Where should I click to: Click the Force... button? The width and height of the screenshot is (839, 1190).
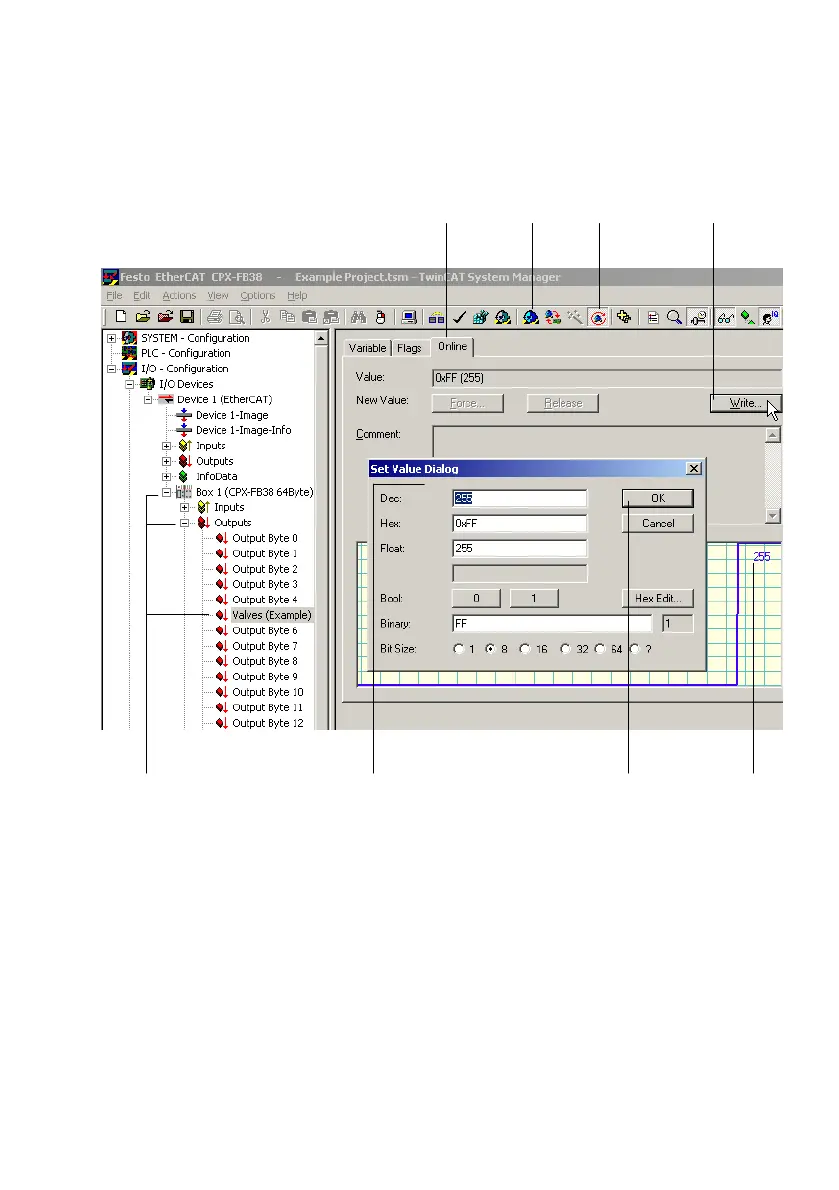(x=467, y=403)
